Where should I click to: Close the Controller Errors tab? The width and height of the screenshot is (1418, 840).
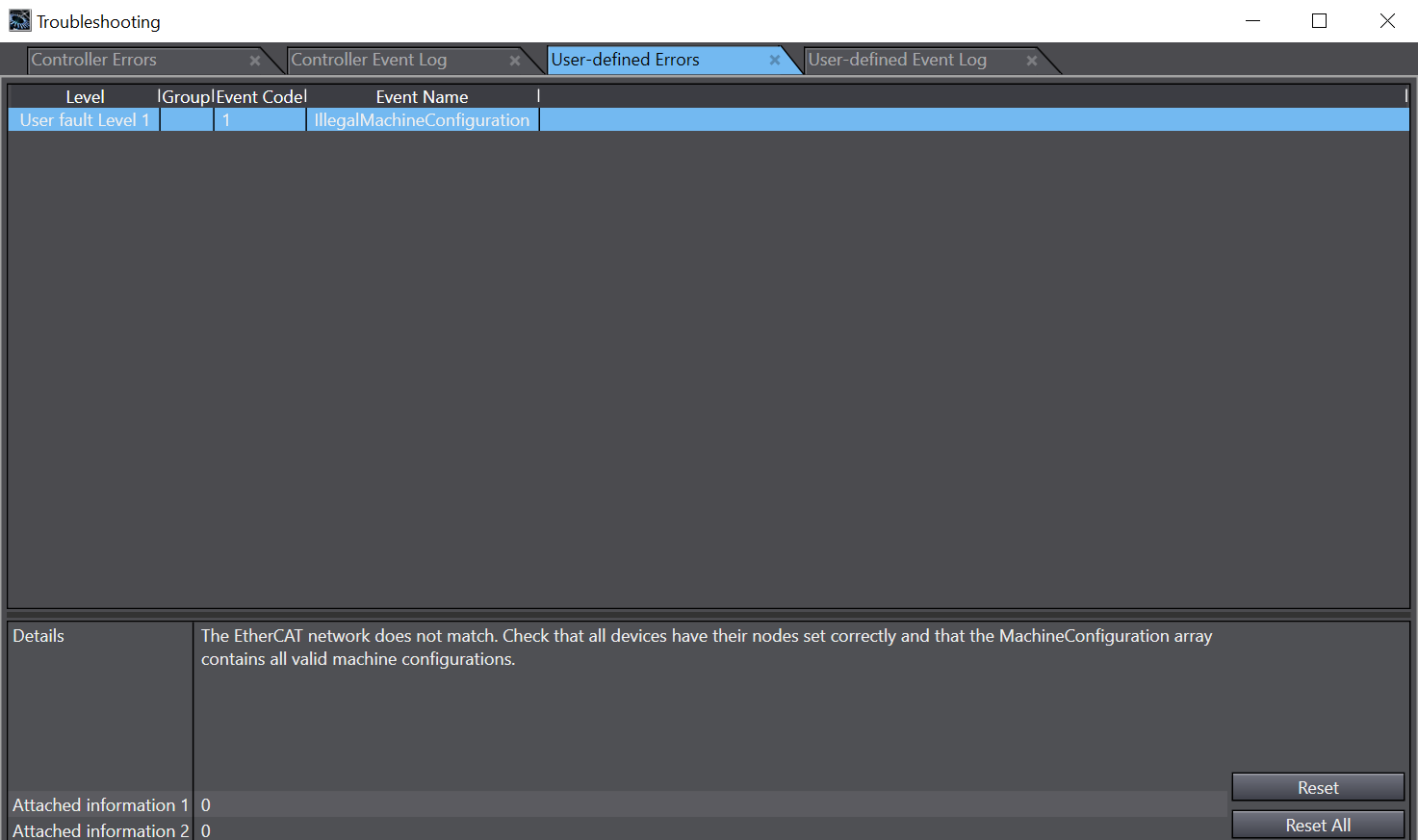click(x=255, y=61)
